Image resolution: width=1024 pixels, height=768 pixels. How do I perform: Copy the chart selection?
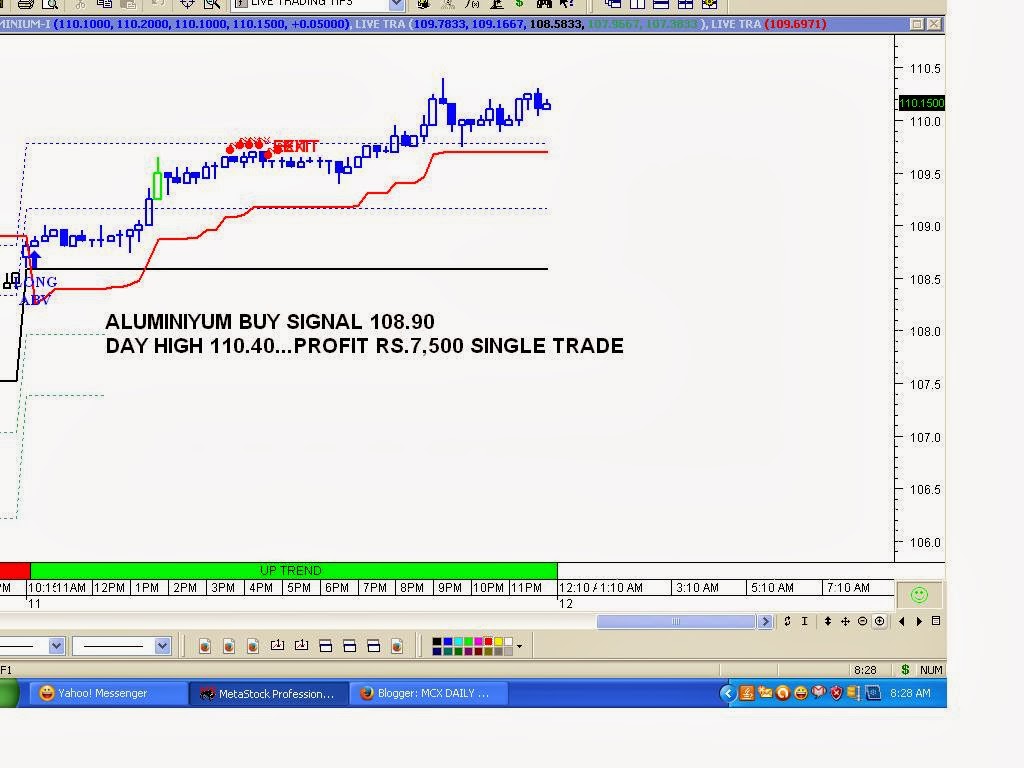click(x=104, y=5)
